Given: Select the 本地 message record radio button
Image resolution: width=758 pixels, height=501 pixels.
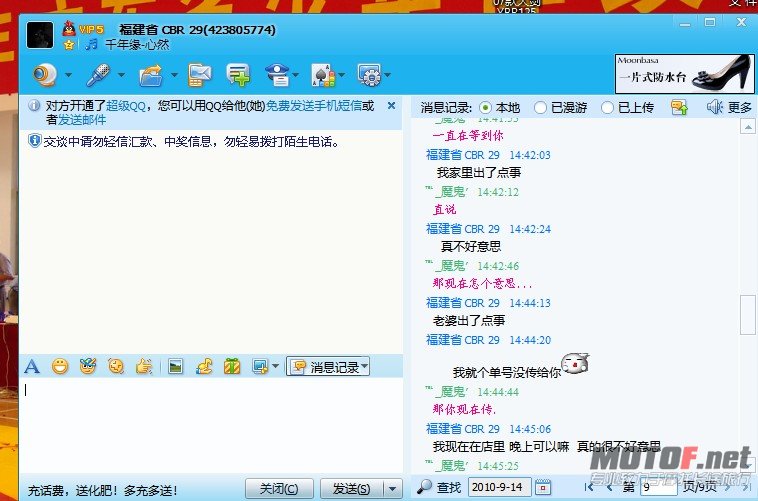Looking at the screenshot, I should (485, 107).
